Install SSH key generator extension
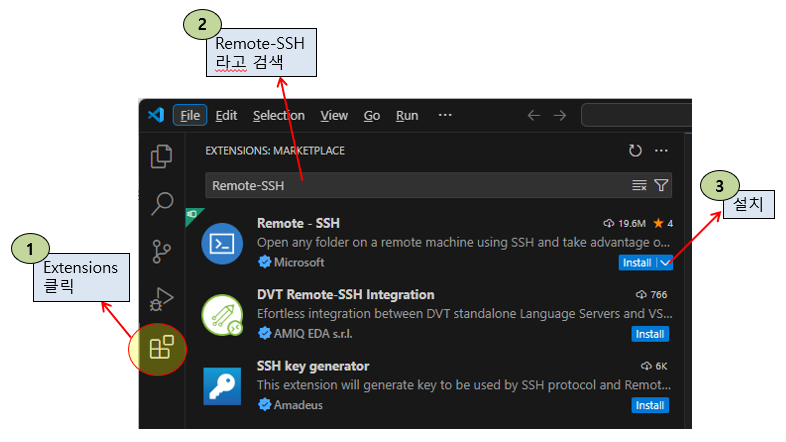Viewport: 786px width, 442px height. tap(650, 405)
